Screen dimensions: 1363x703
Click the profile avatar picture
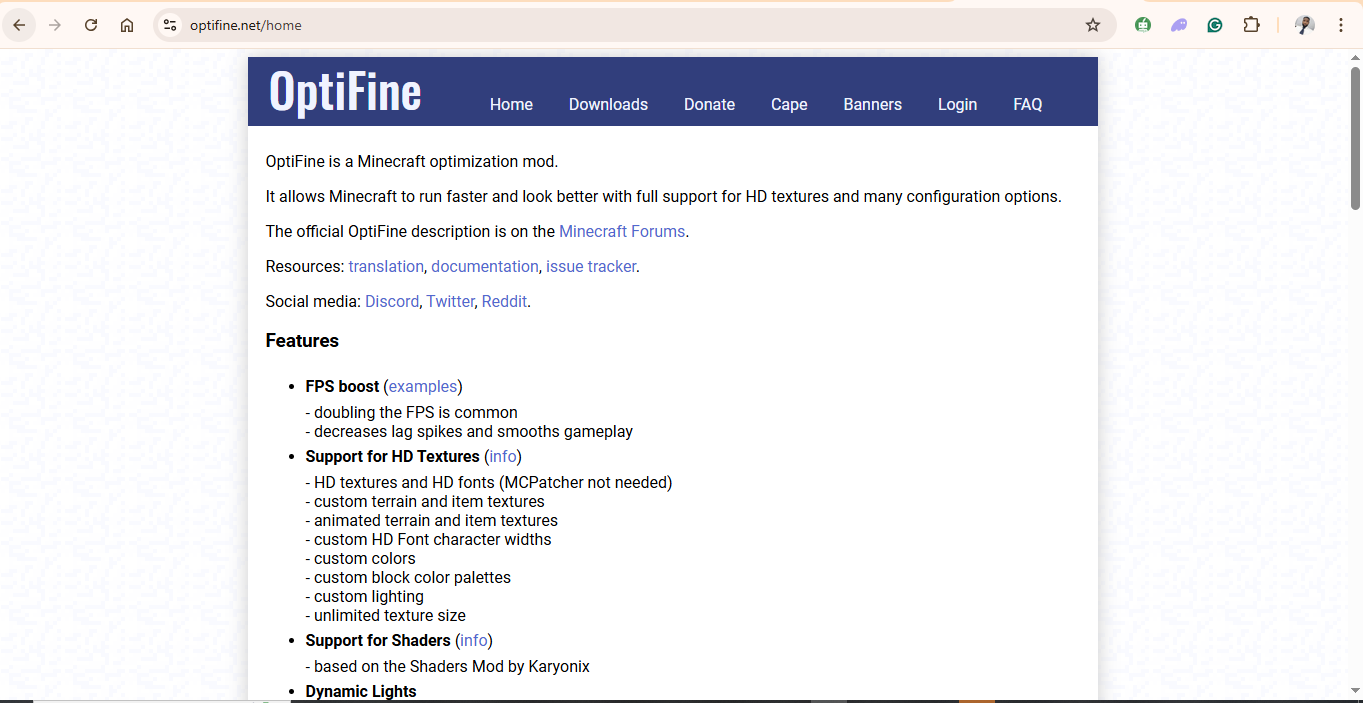(x=1304, y=25)
